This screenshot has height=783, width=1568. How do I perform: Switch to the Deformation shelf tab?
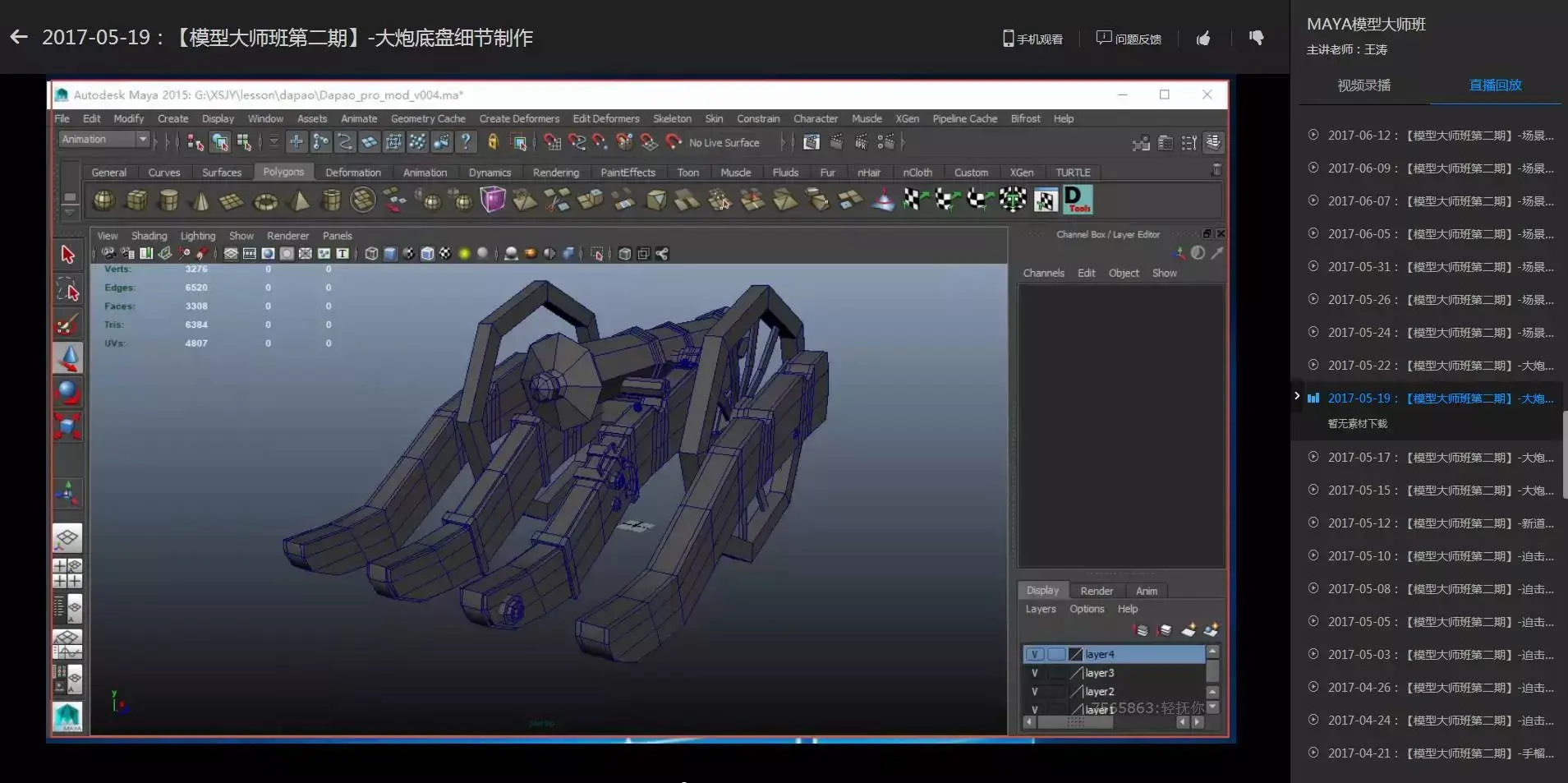click(352, 173)
